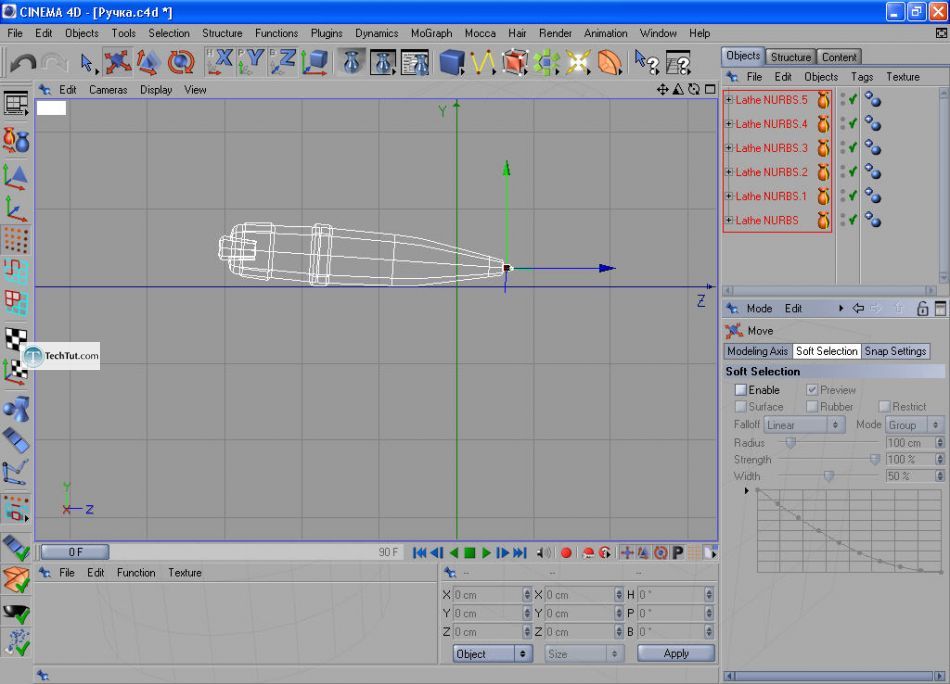The image size is (950, 684).
Task: Expand the Lathe NURBS.1 object
Action: (729, 196)
